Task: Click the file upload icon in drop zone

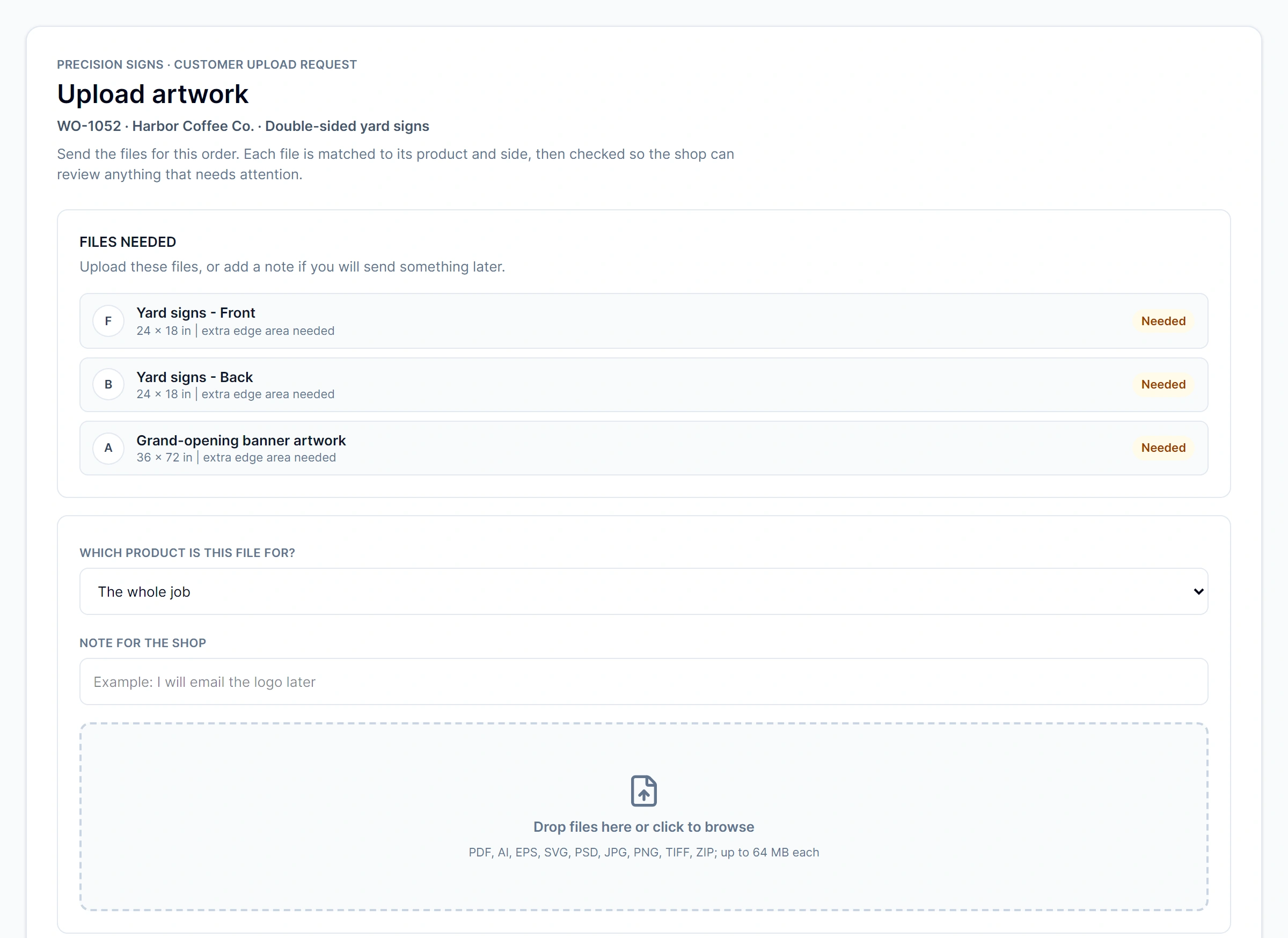Action: pos(643,790)
